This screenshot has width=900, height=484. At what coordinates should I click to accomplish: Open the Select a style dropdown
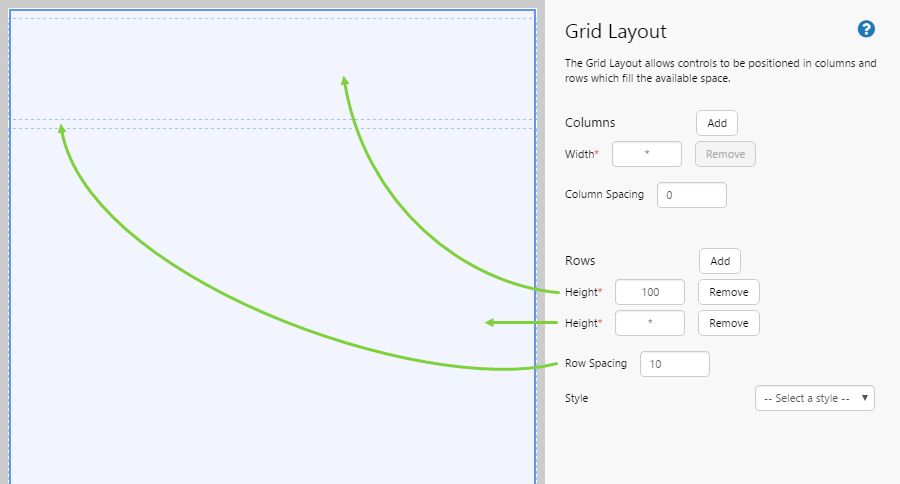815,398
